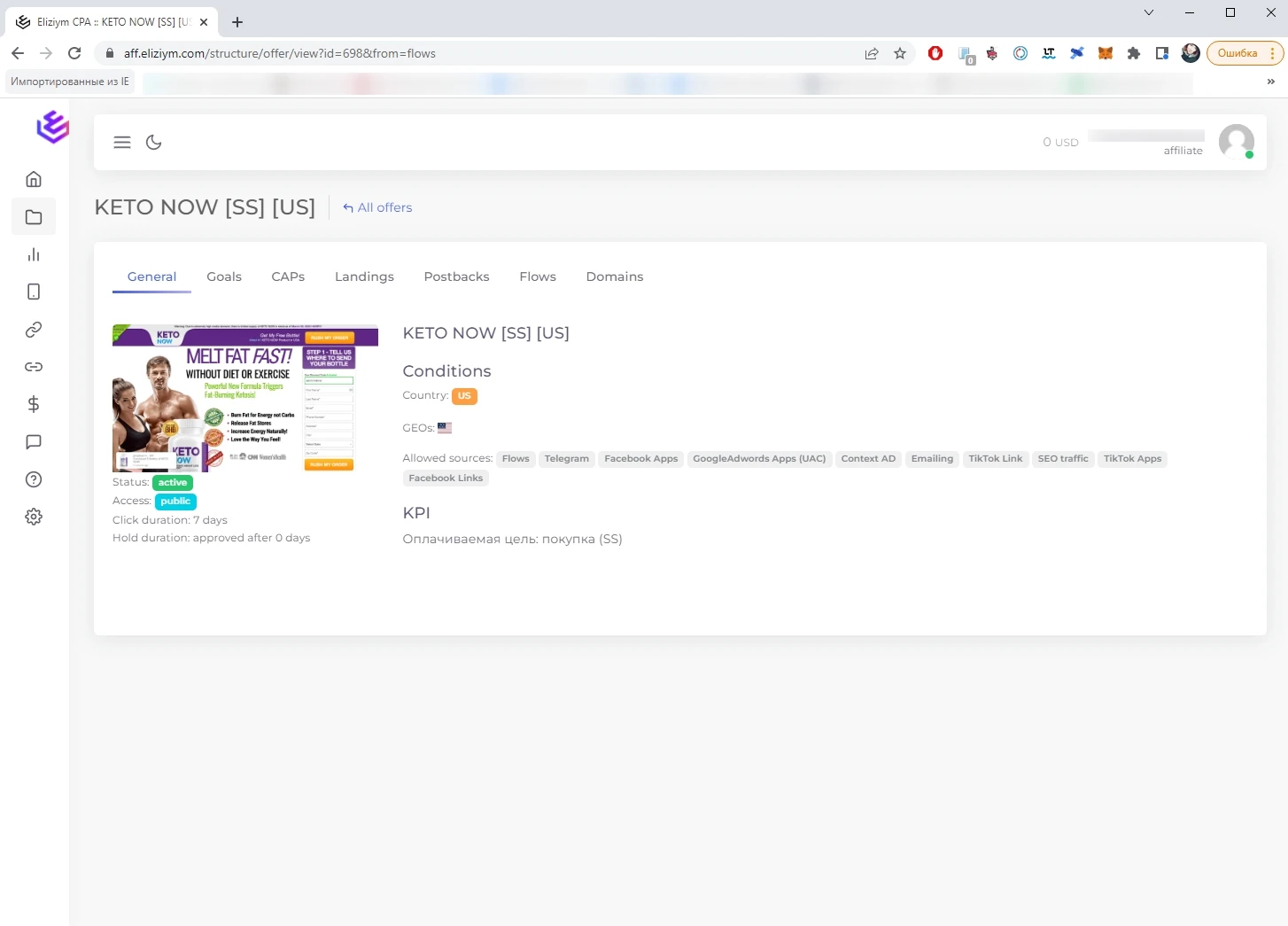Viewport: 1288px width, 926px height.
Task: Open the extensions puzzle piece menu
Action: [1134, 53]
